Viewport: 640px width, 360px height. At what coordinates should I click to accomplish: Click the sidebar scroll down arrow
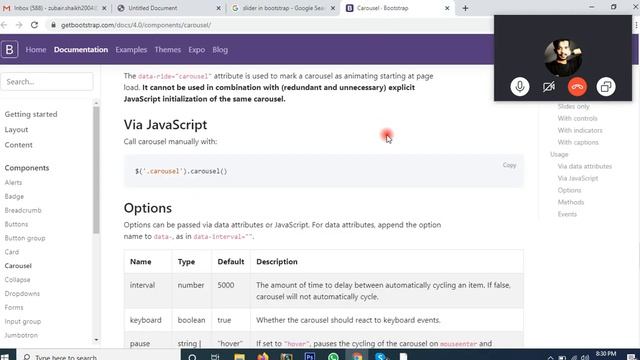(x=96, y=340)
